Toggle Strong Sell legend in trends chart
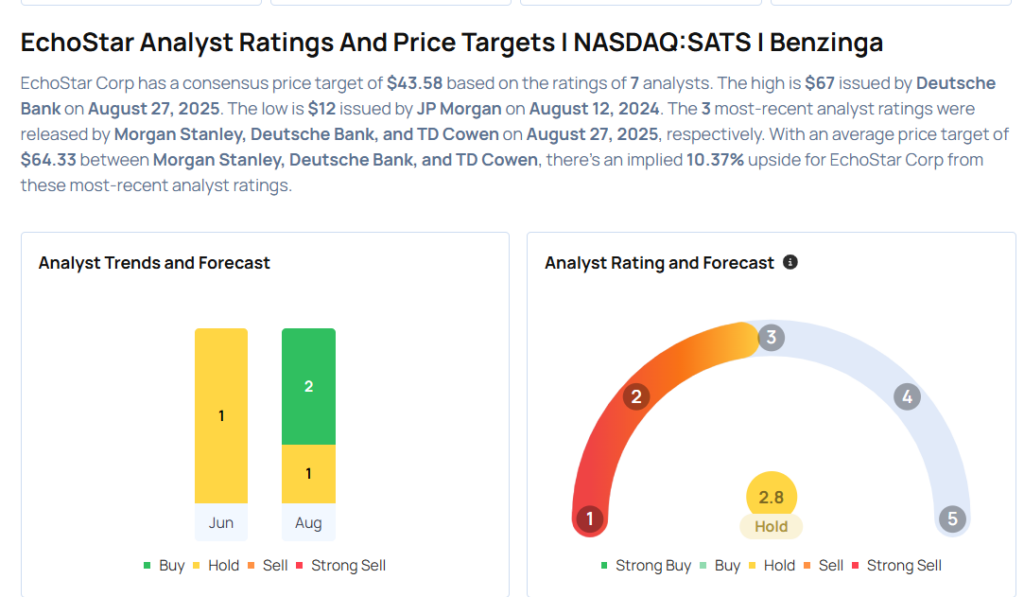The height and width of the screenshot is (597, 1024). pos(340,565)
